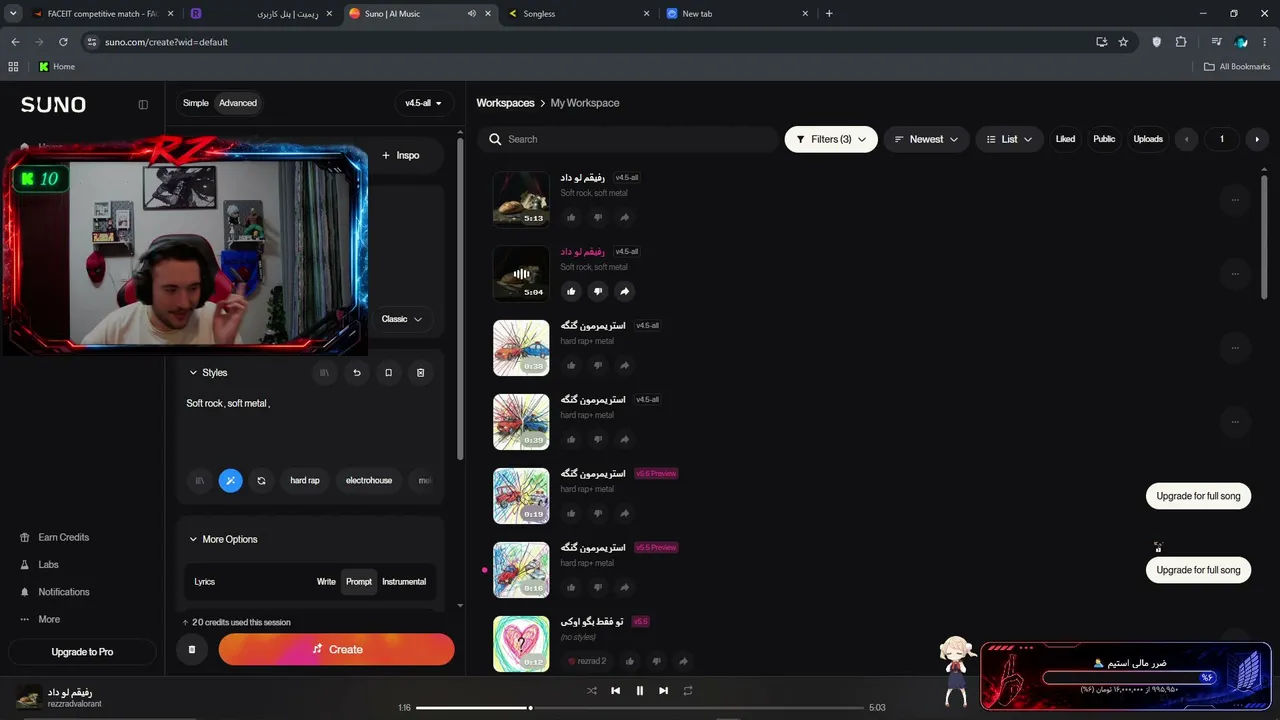Click the Styles text box
Screen dimensions: 1280x720
[x=310, y=425]
